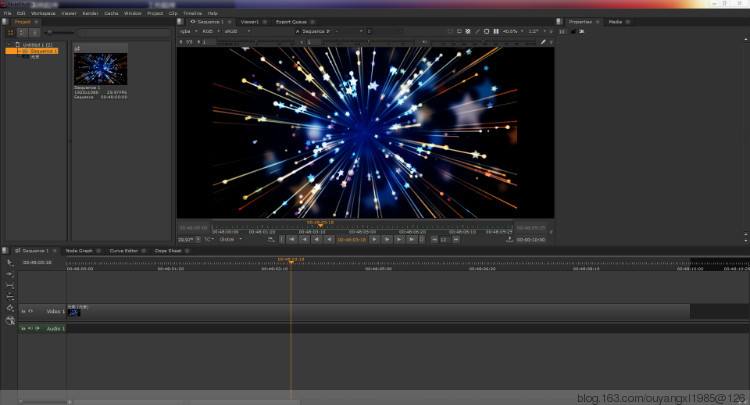Open the 29.97 frame rate dropdown
The image size is (750, 405).
click(x=189, y=239)
